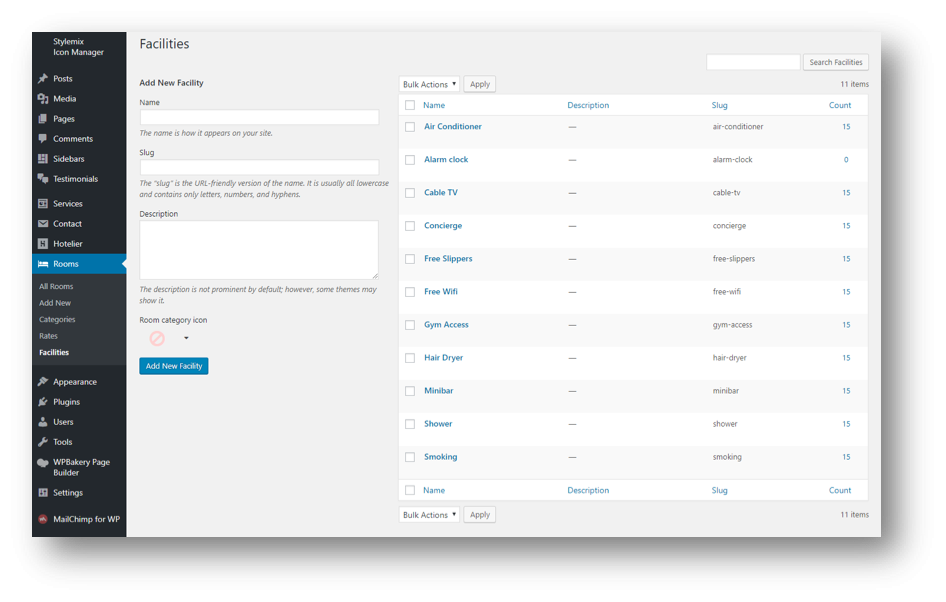Open the Room category icon picker arrow
946x602 pixels.
pos(186,339)
